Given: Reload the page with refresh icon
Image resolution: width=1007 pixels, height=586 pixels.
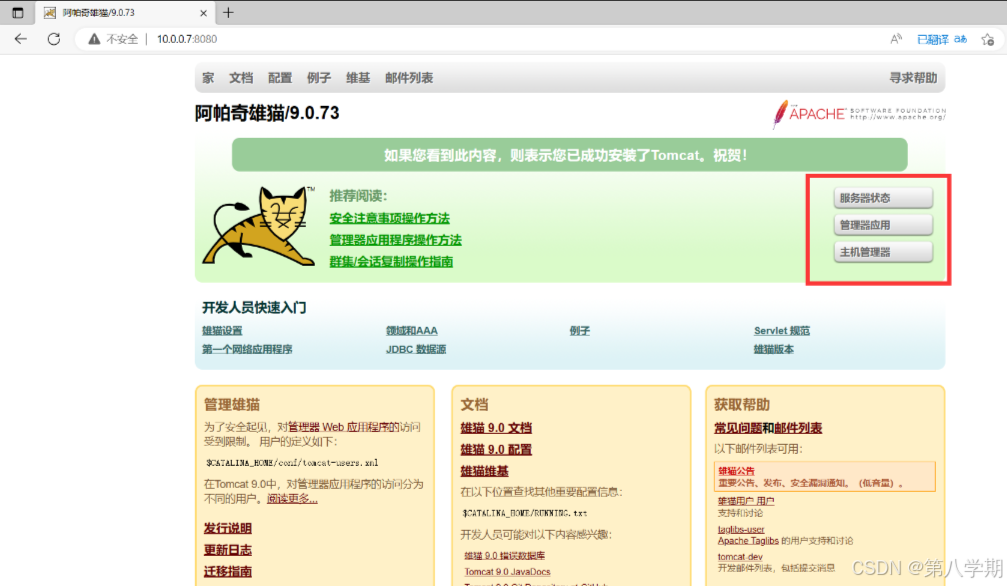Looking at the screenshot, I should pyautogui.click(x=54, y=39).
